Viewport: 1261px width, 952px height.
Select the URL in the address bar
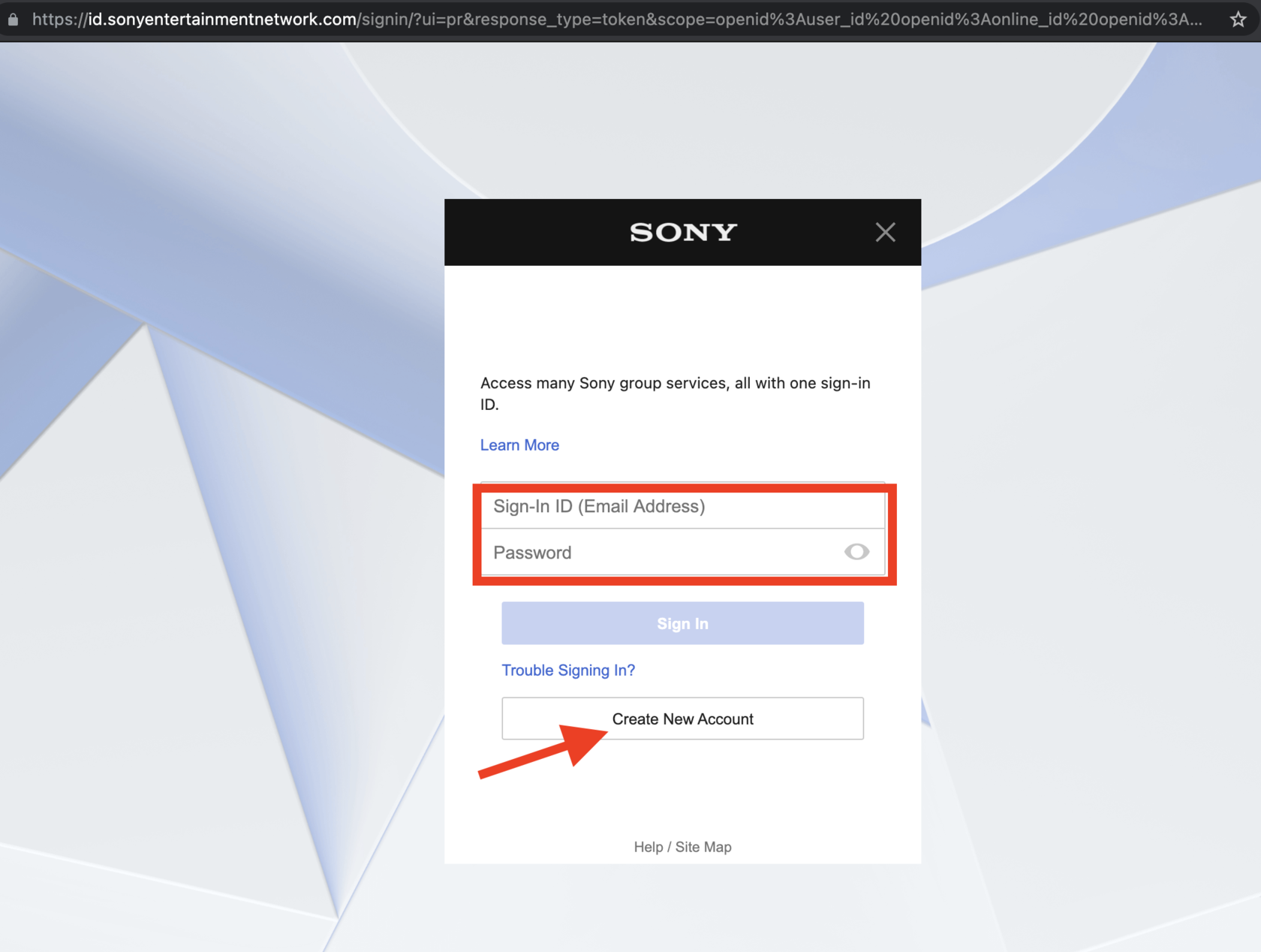(617, 20)
